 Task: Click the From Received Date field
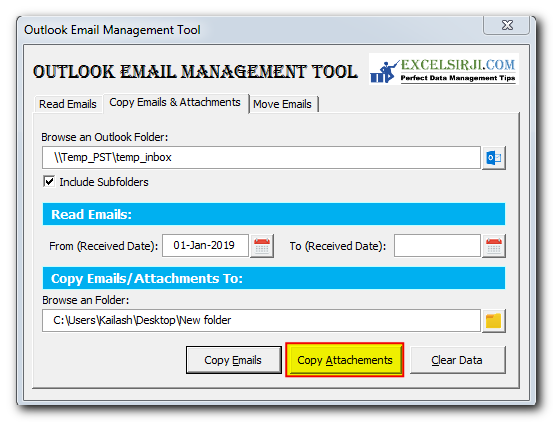pos(205,245)
